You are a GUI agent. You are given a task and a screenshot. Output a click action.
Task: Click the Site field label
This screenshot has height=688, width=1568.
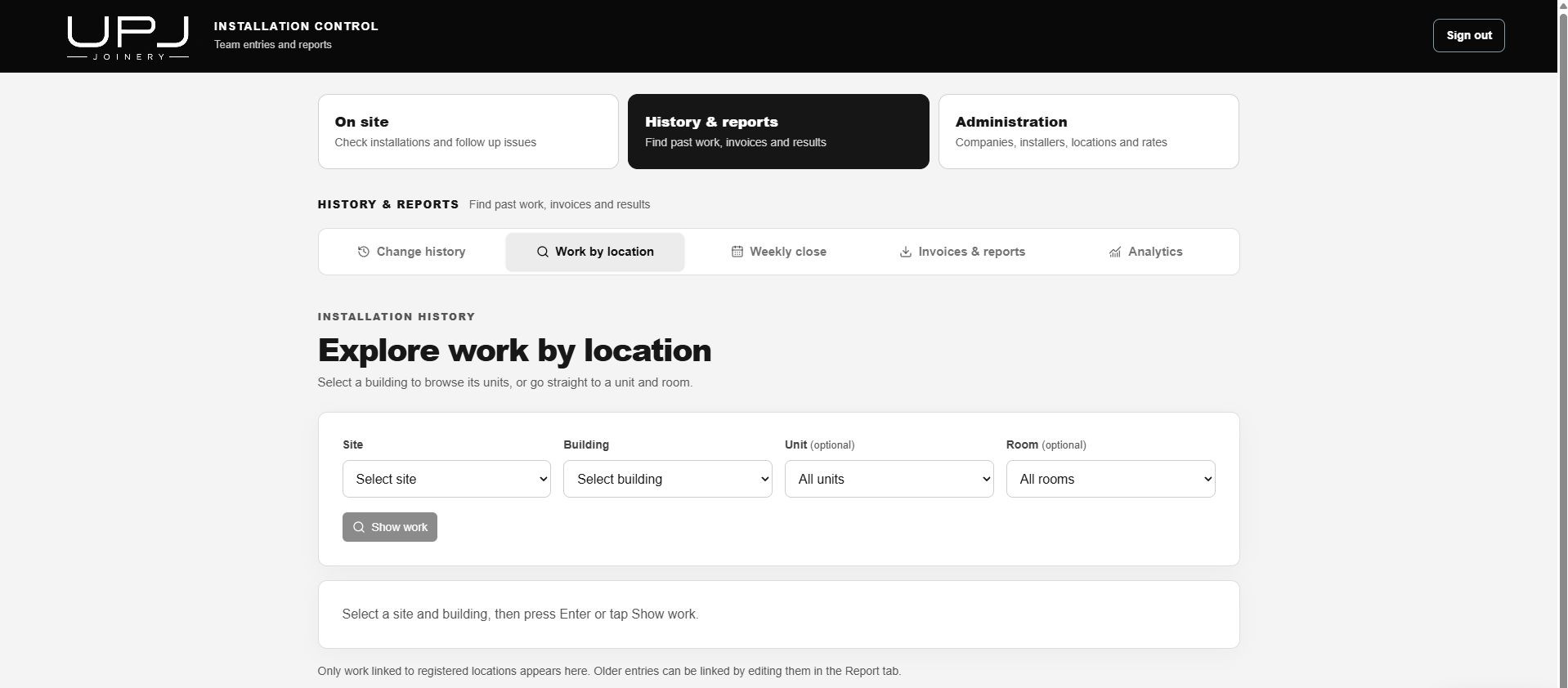click(x=353, y=445)
